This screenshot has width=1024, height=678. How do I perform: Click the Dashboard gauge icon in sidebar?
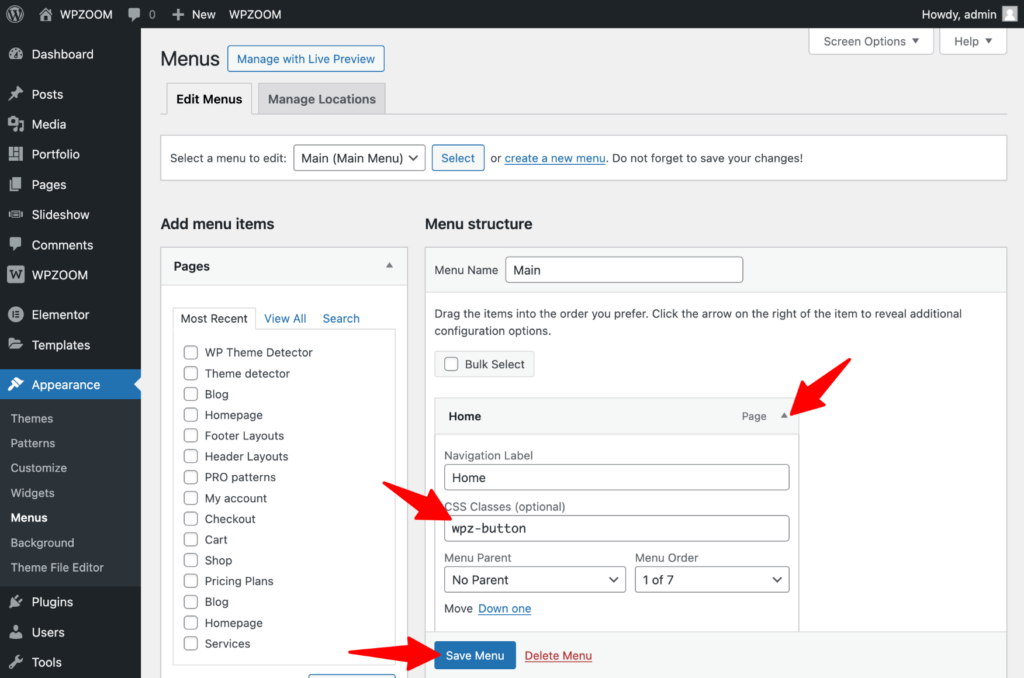16,54
